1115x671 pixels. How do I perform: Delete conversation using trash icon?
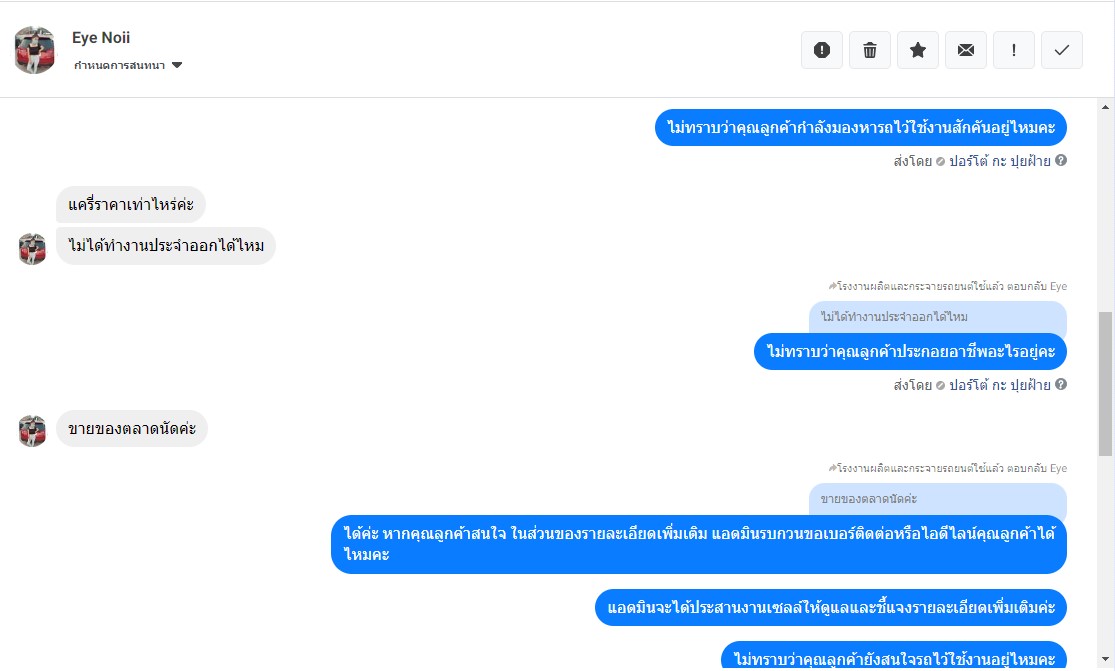click(870, 50)
